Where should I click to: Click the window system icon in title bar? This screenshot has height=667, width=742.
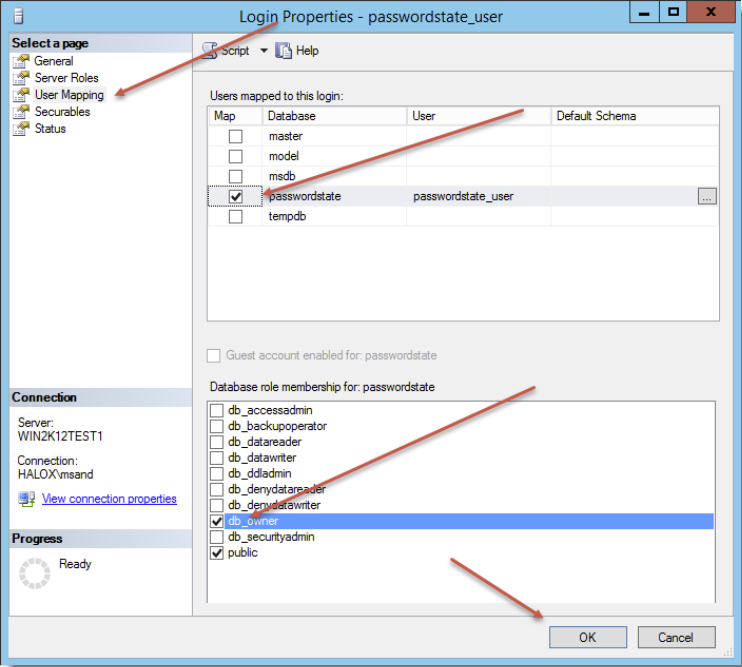tap(18, 16)
